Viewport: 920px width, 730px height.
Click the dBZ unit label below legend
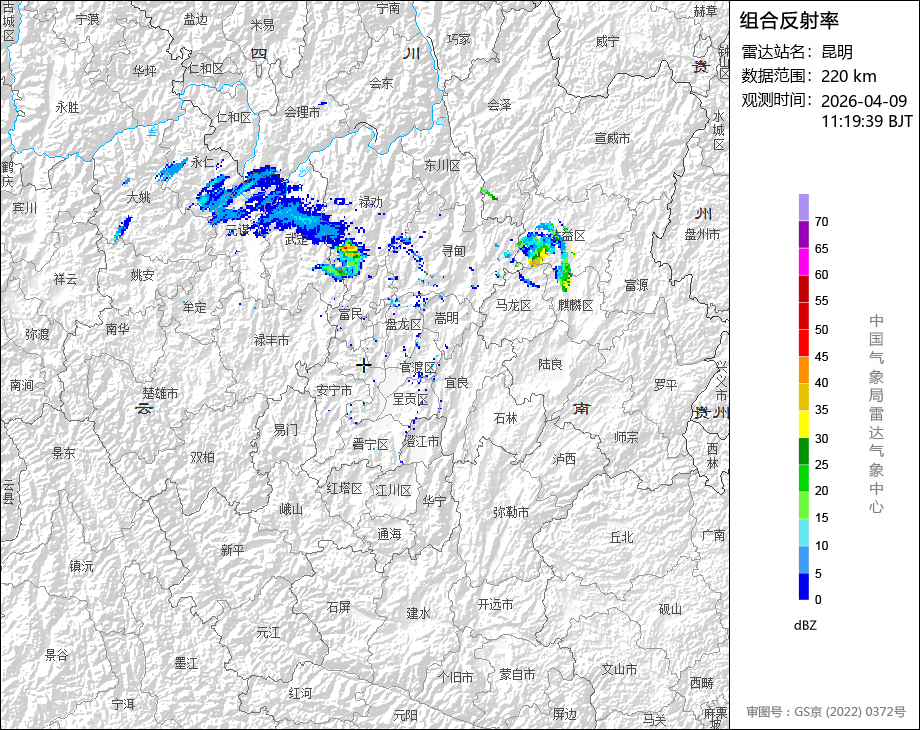[805, 626]
